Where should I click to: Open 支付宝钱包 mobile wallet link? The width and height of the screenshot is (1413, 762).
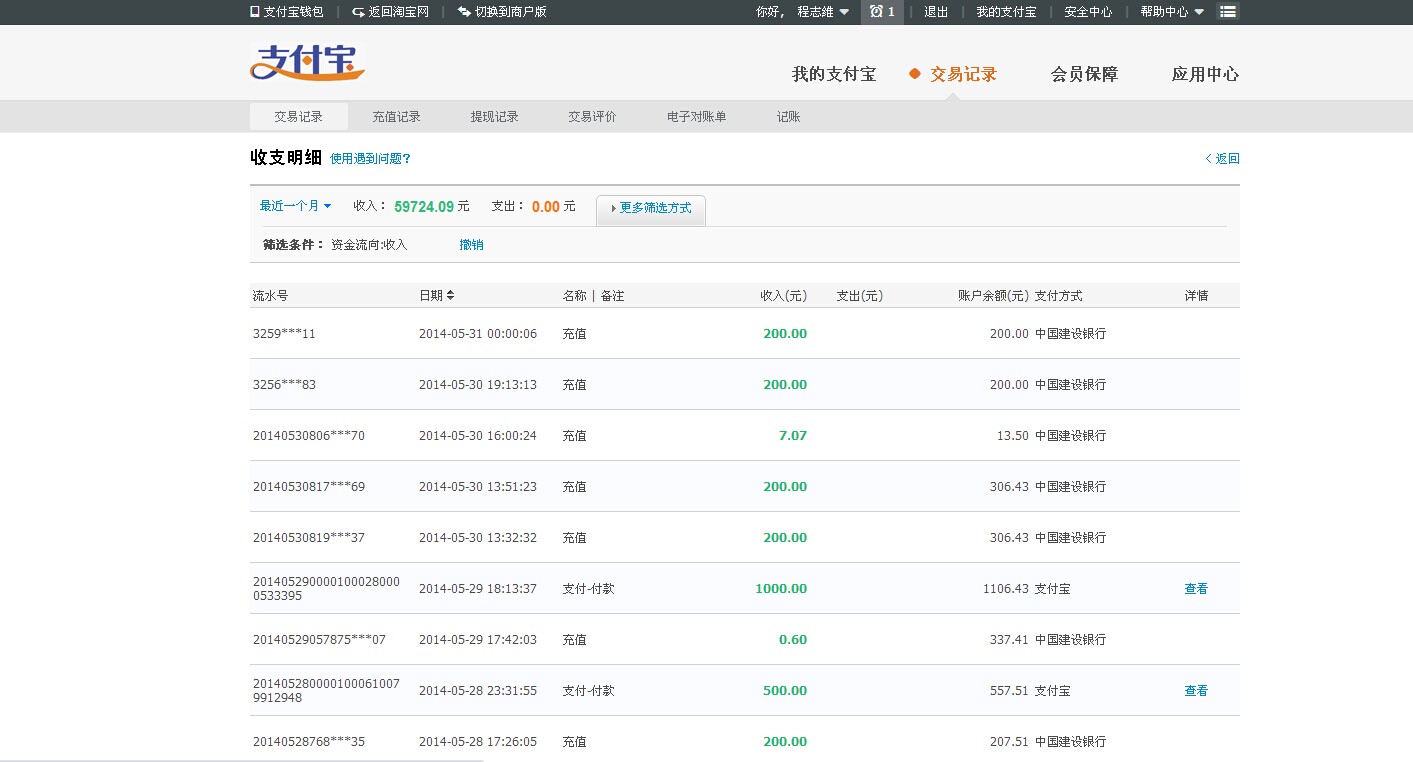[x=287, y=12]
